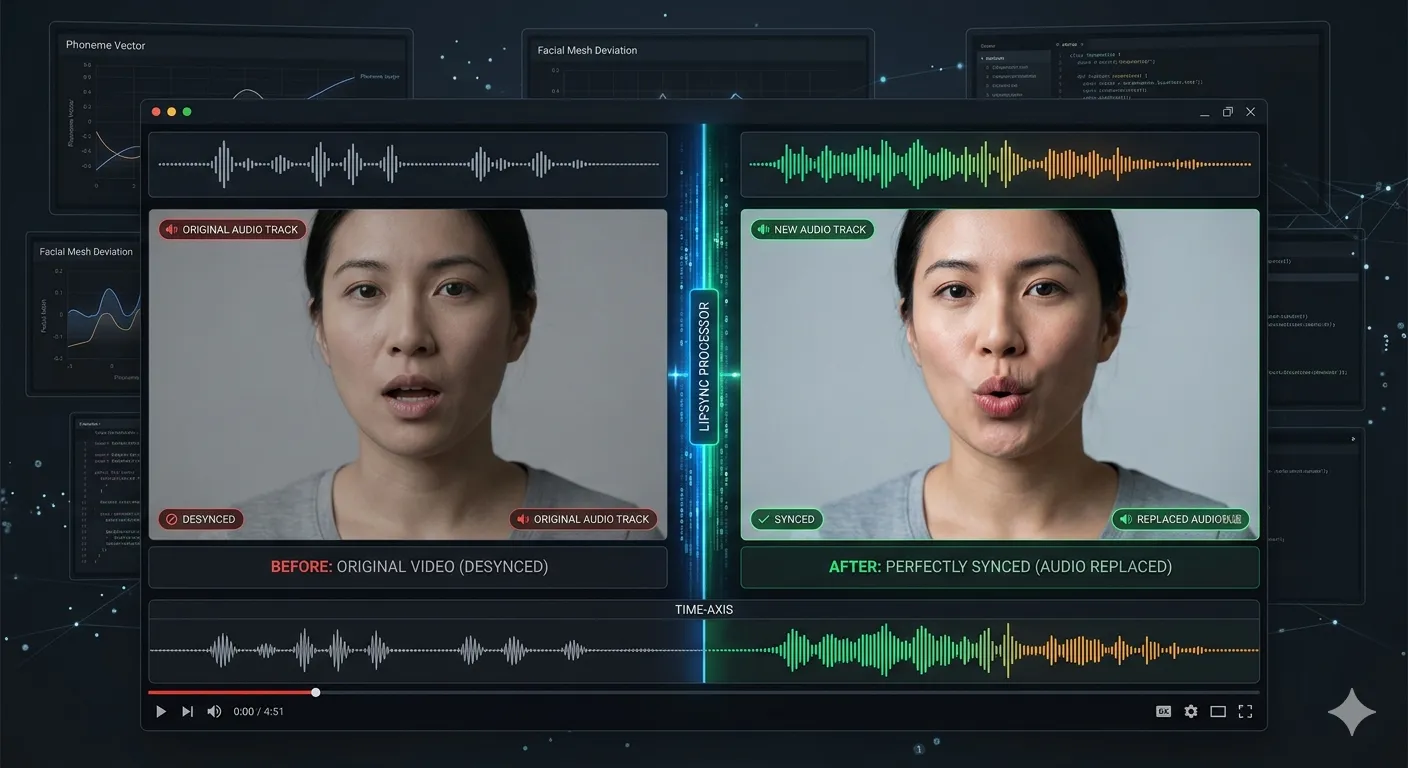The image size is (1408, 768).
Task: Click the green SYNCED status badge
Action: (x=786, y=519)
